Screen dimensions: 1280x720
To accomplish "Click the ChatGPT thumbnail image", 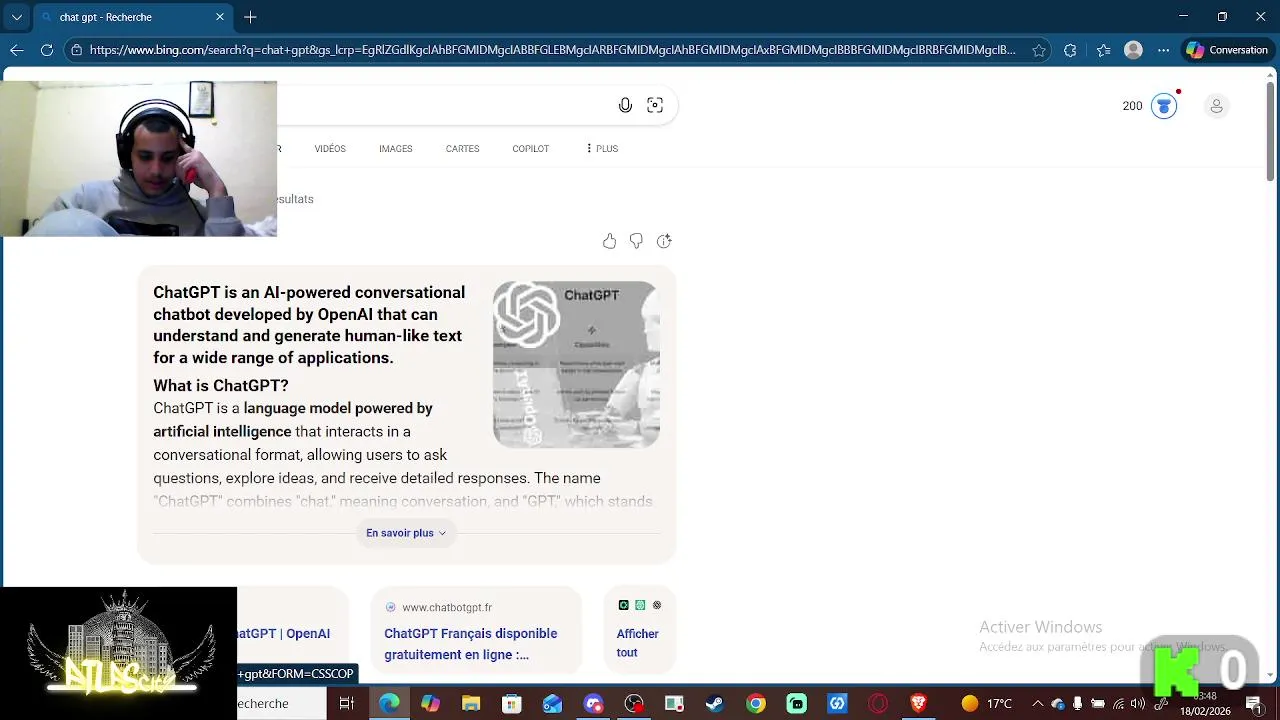I will [x=576, y=364].
